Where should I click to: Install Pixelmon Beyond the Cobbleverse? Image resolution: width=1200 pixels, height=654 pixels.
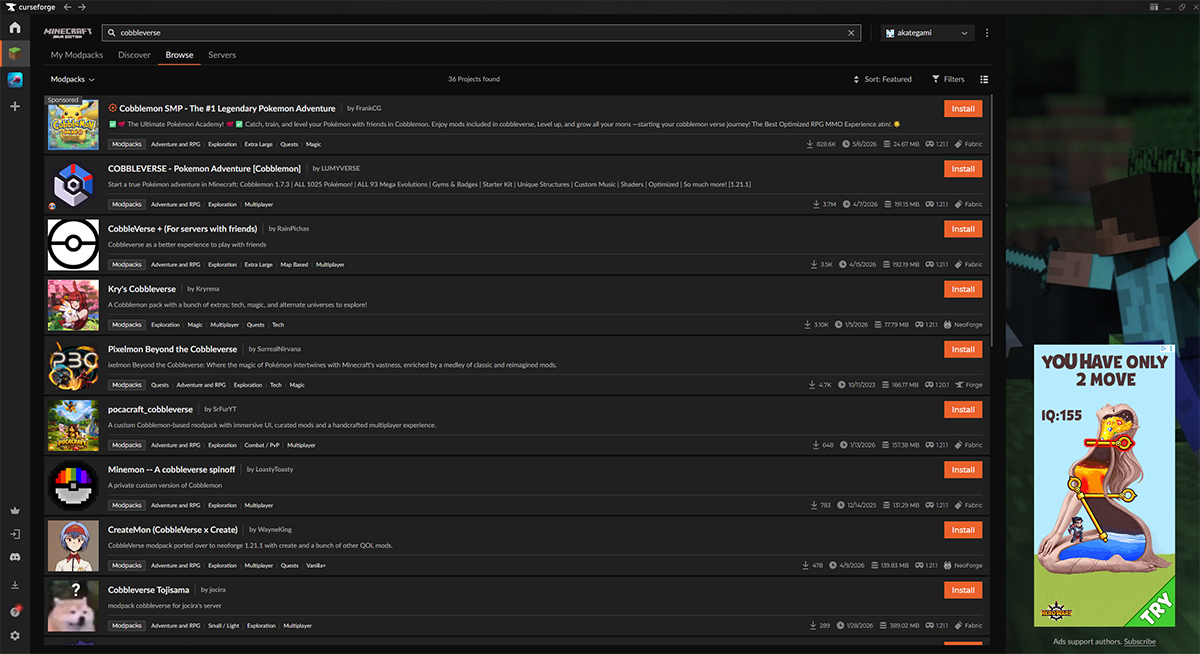(x=963, y=349)
